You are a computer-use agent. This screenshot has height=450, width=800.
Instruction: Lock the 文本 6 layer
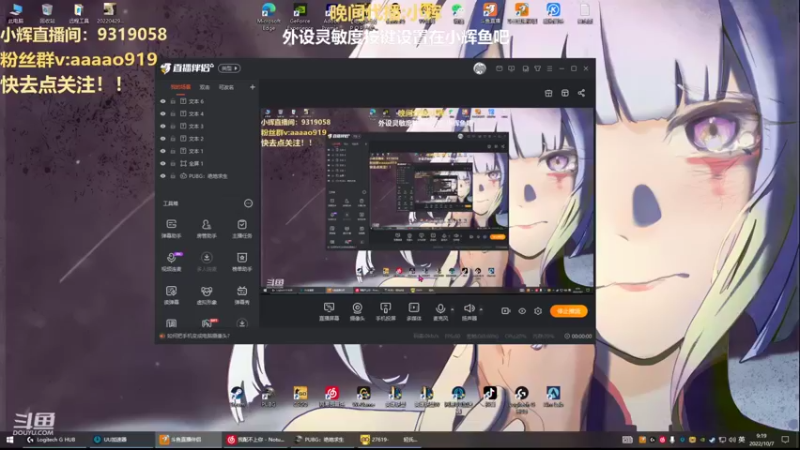pos(173,102)
